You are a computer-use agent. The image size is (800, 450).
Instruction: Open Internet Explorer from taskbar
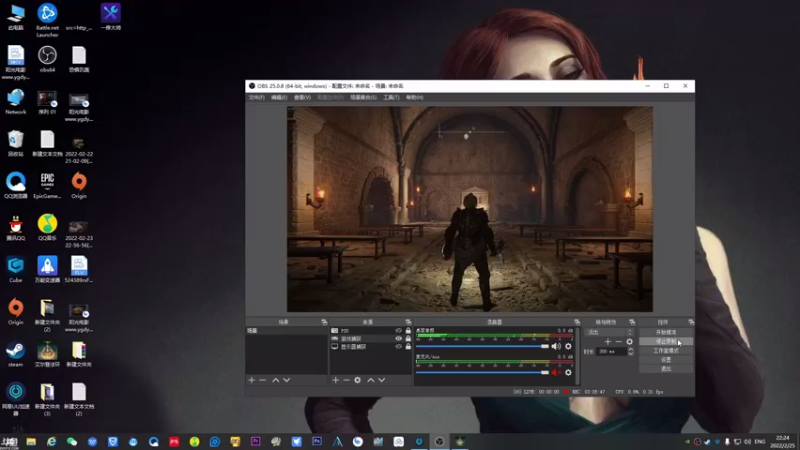click(52, 441)
